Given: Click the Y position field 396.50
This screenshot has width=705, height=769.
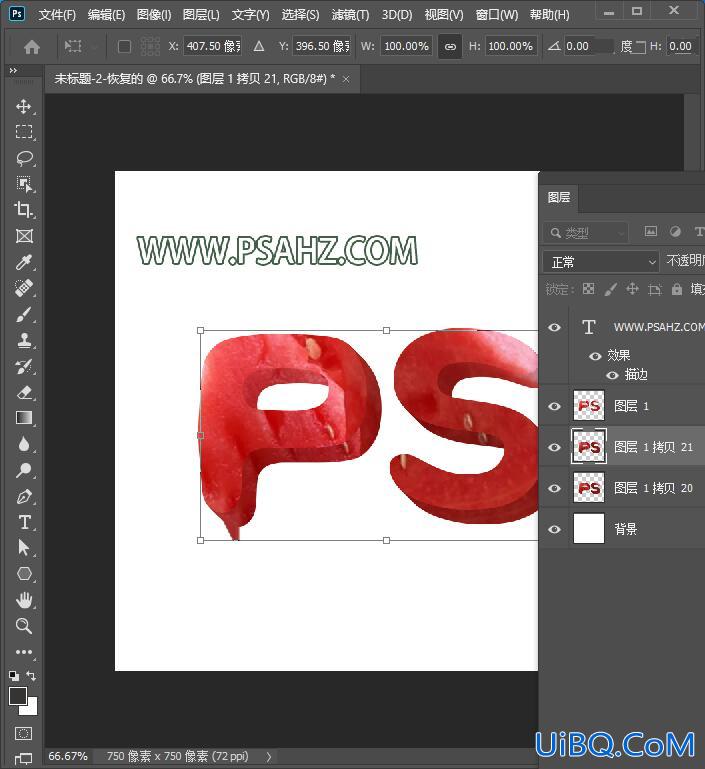Looking at the screenshot, I should pos(322,47).
